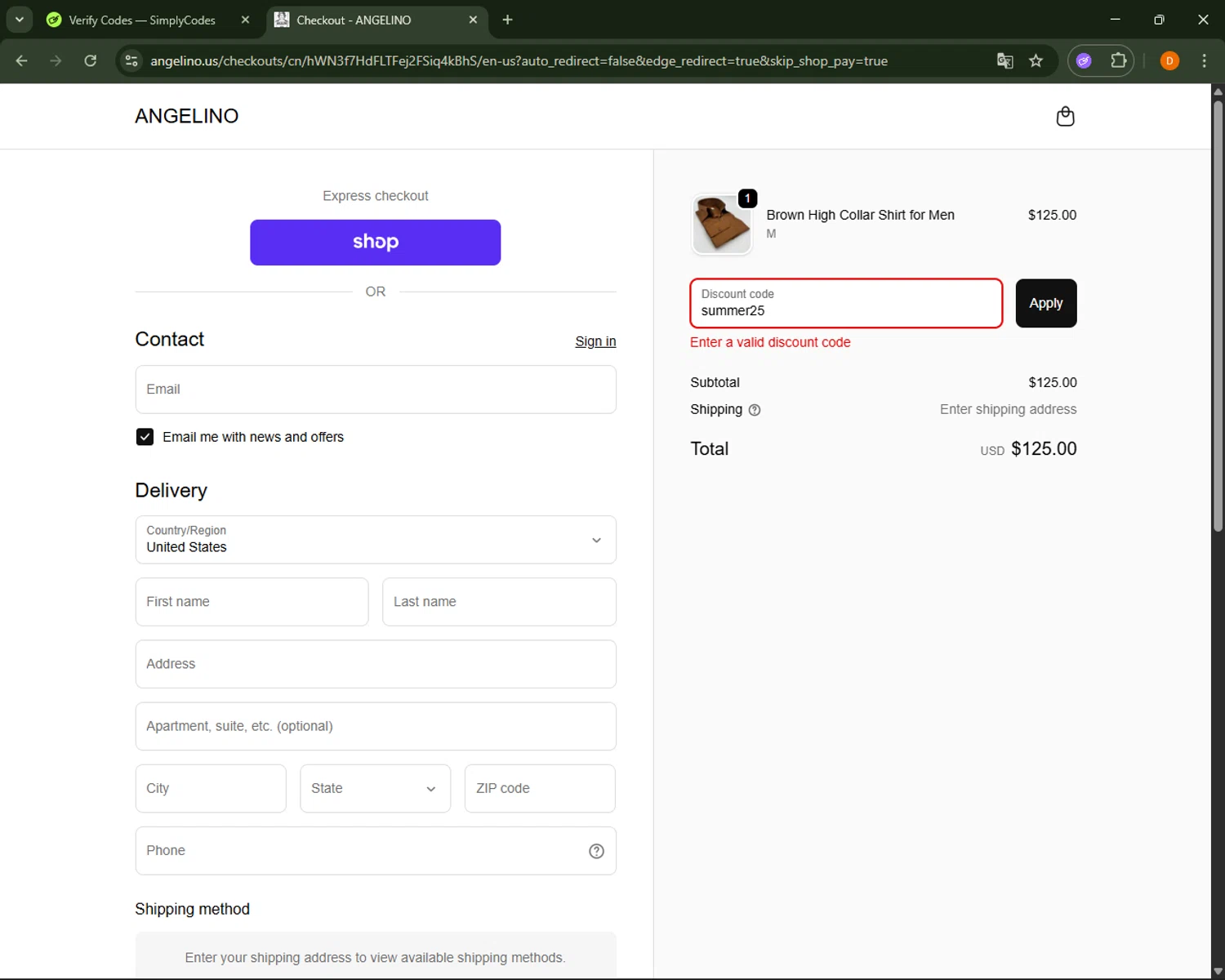Click the scrollbar up arrow
This screenshot has width=1225, height=980.
point(1218,91)
